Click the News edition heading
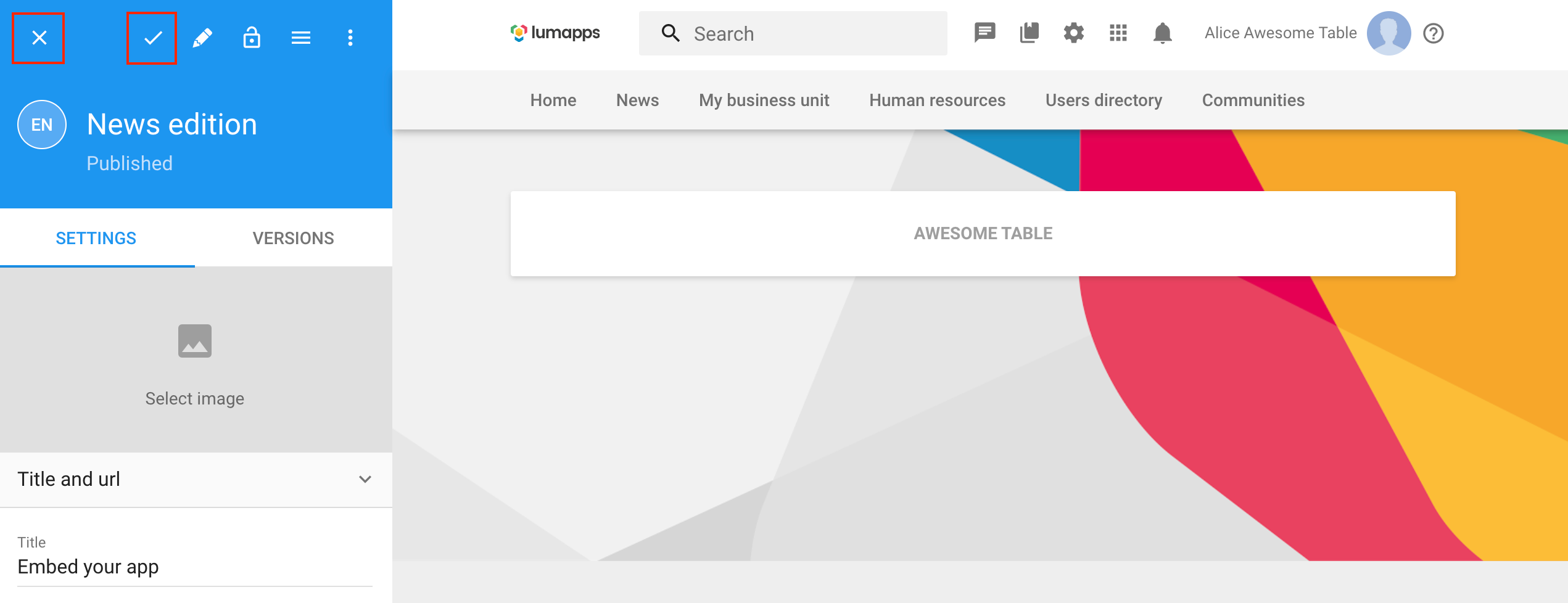The width and height of the screenshot is (1568, 603). pyautogui.click(x=172, y=125)
